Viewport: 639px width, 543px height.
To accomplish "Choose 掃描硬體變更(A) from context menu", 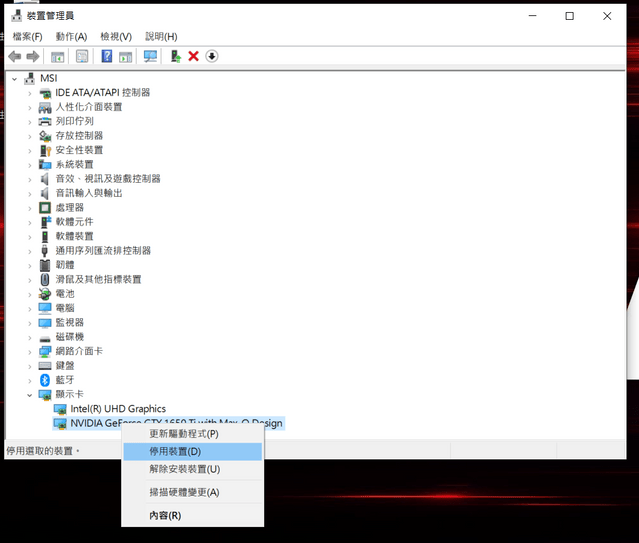I will tap(193, 492).
